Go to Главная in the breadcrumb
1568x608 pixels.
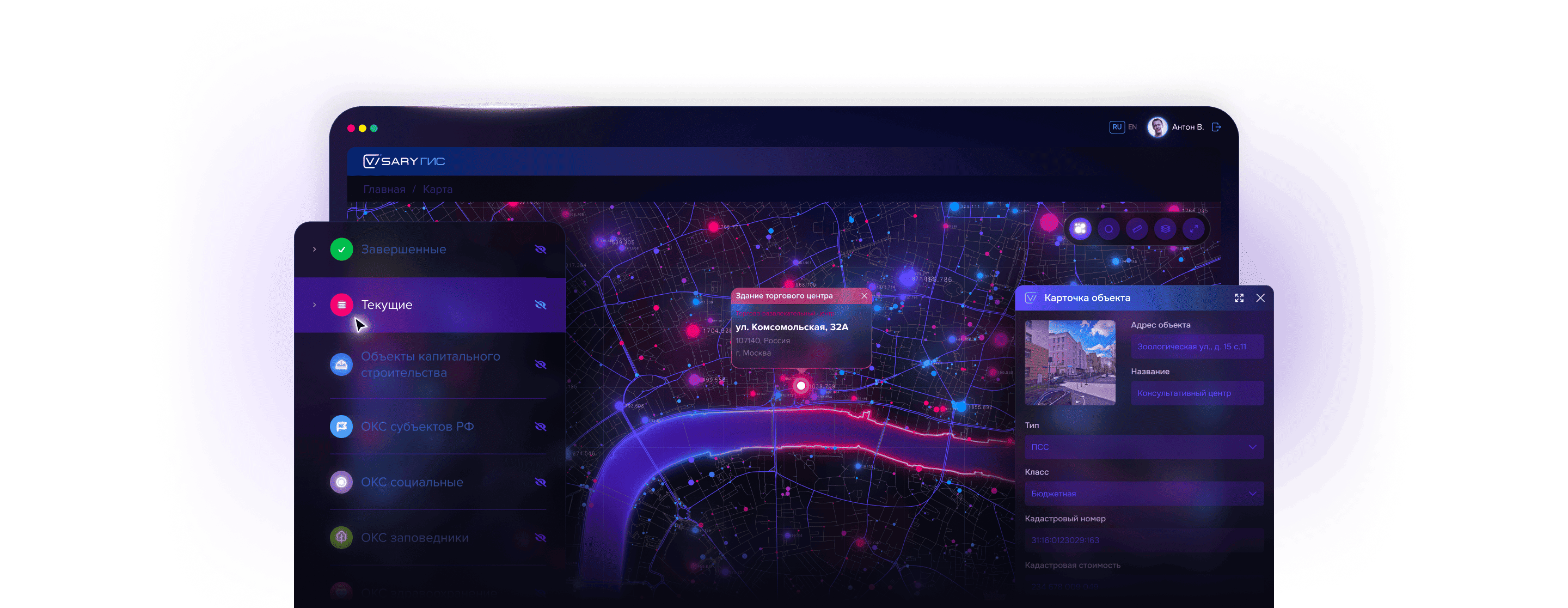pyautogui.click(x=384, y=190)
